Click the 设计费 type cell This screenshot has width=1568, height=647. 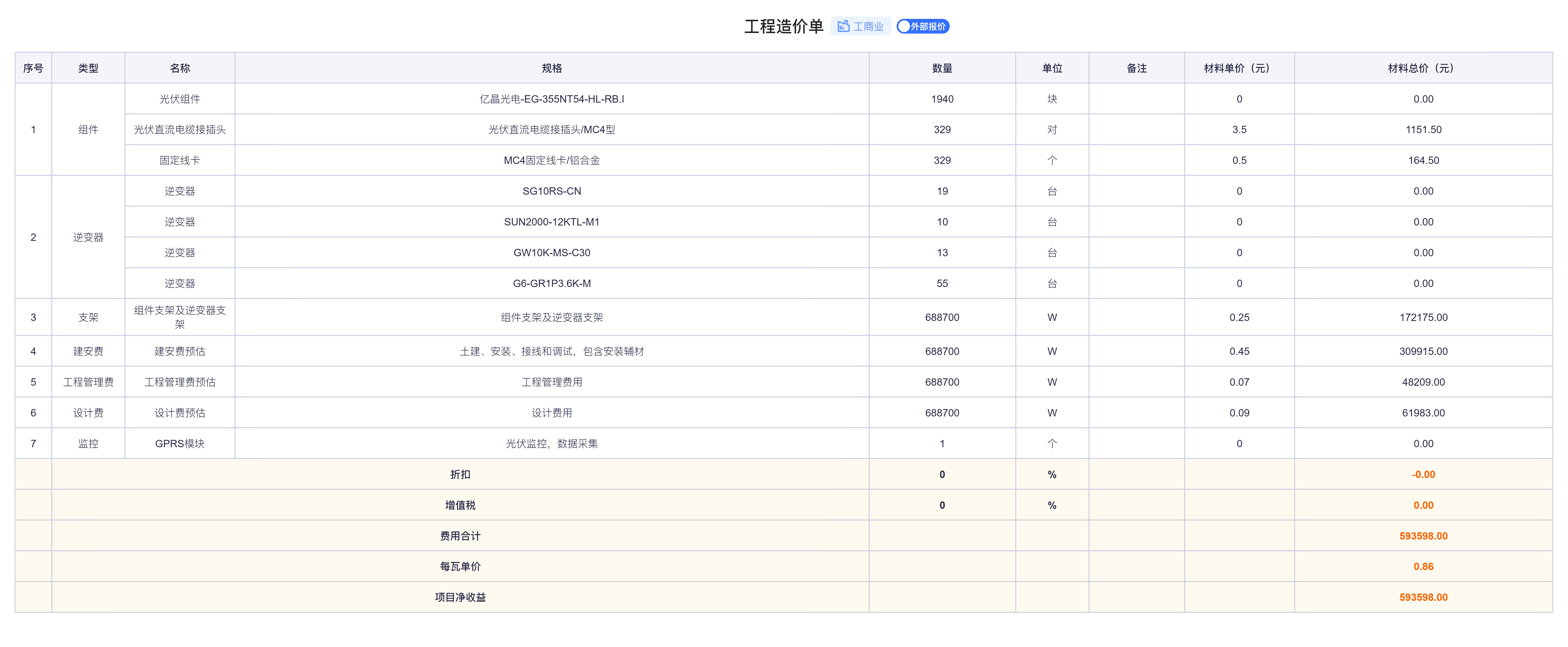coord(88,413)
